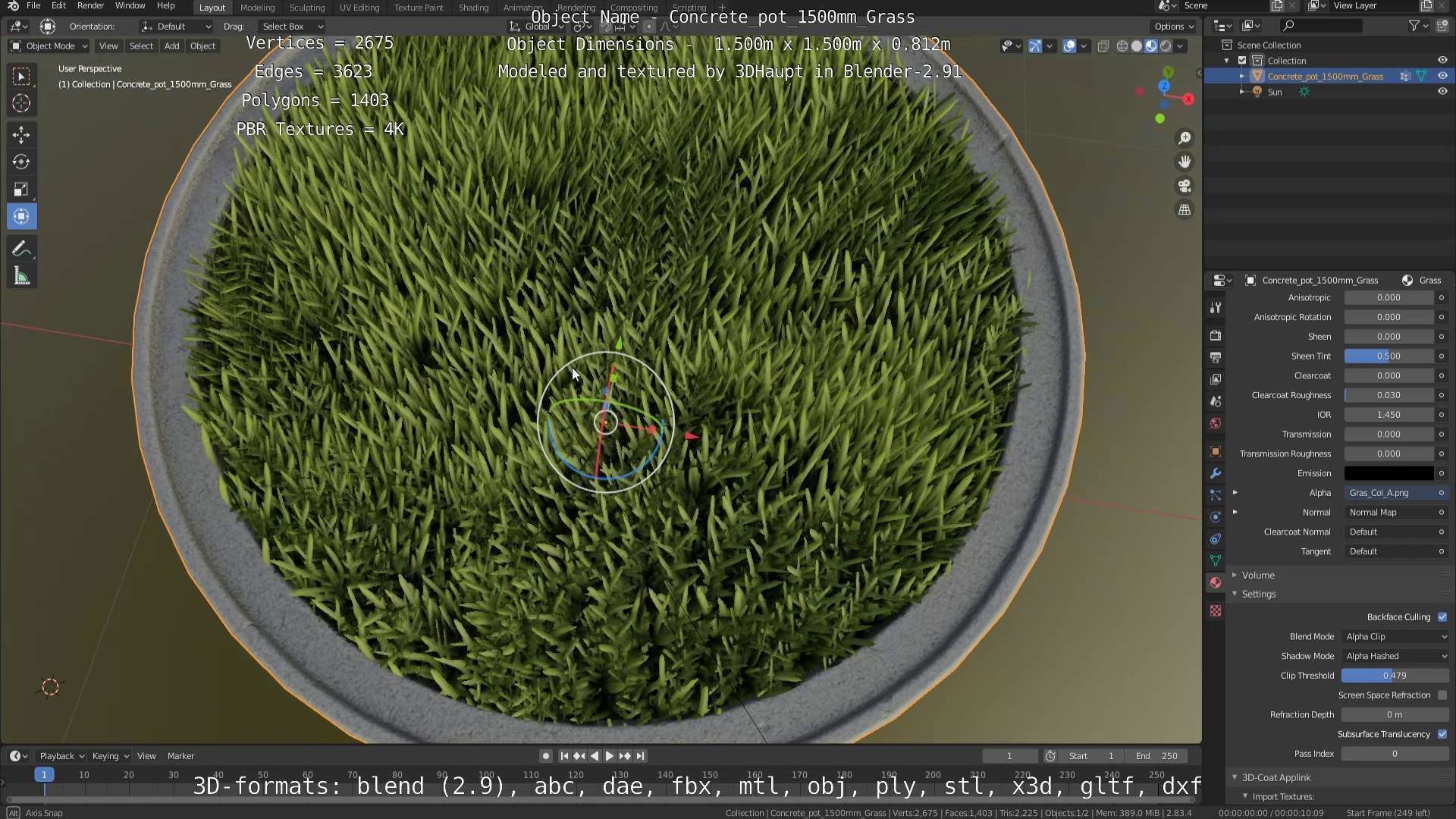The height and width of the screenshot is (819, 1456).
Task: Select the Measure ruler tool
Action: [21, 276]
